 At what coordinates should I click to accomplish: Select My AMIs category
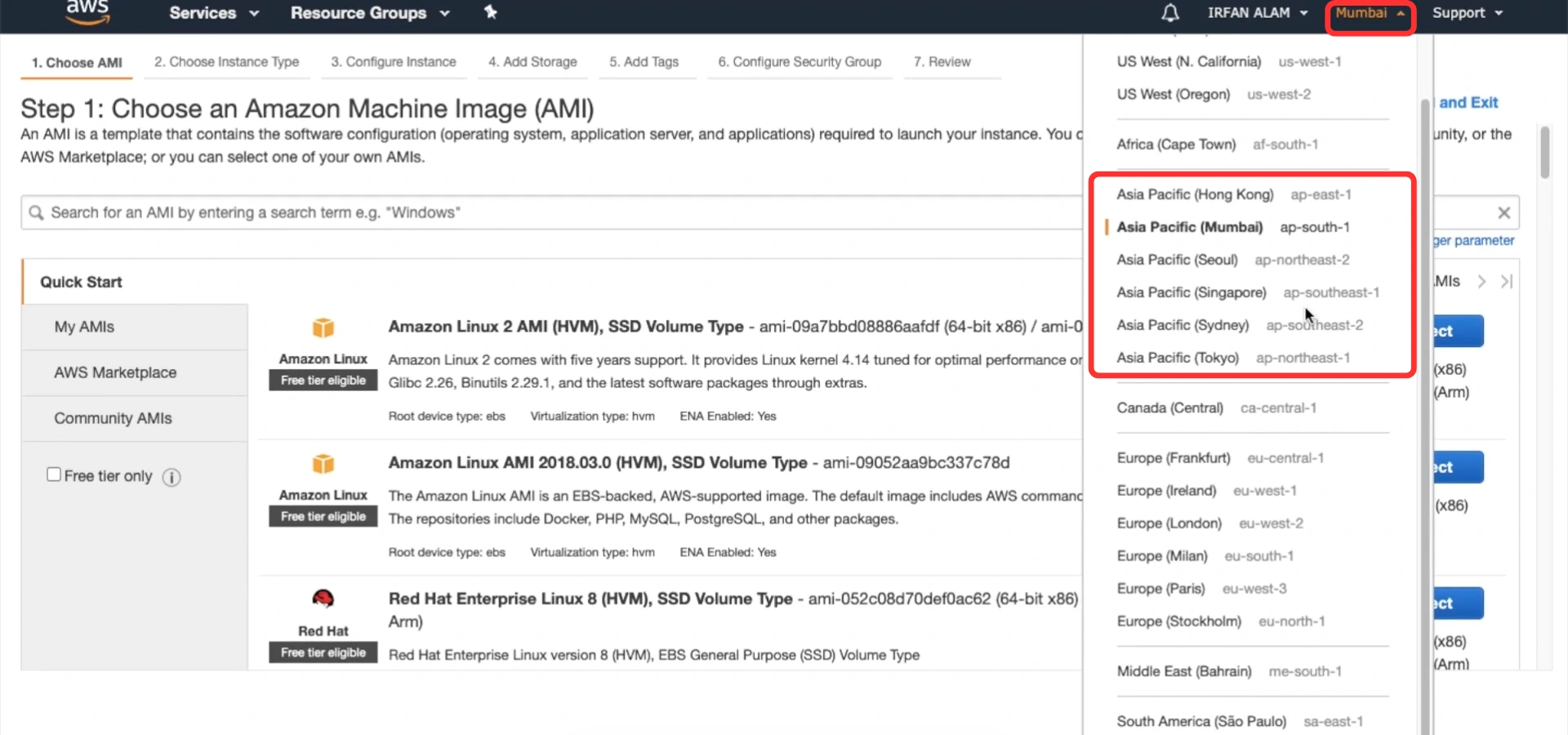[x=136, y=327]
